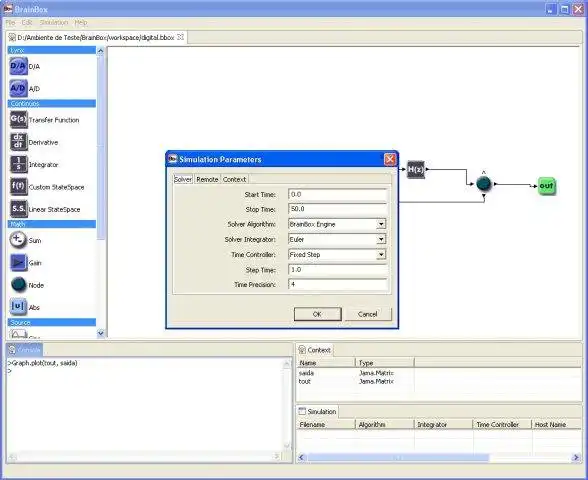
Task: Click the palette scrollbar down arrow
Action: (100, 333)
